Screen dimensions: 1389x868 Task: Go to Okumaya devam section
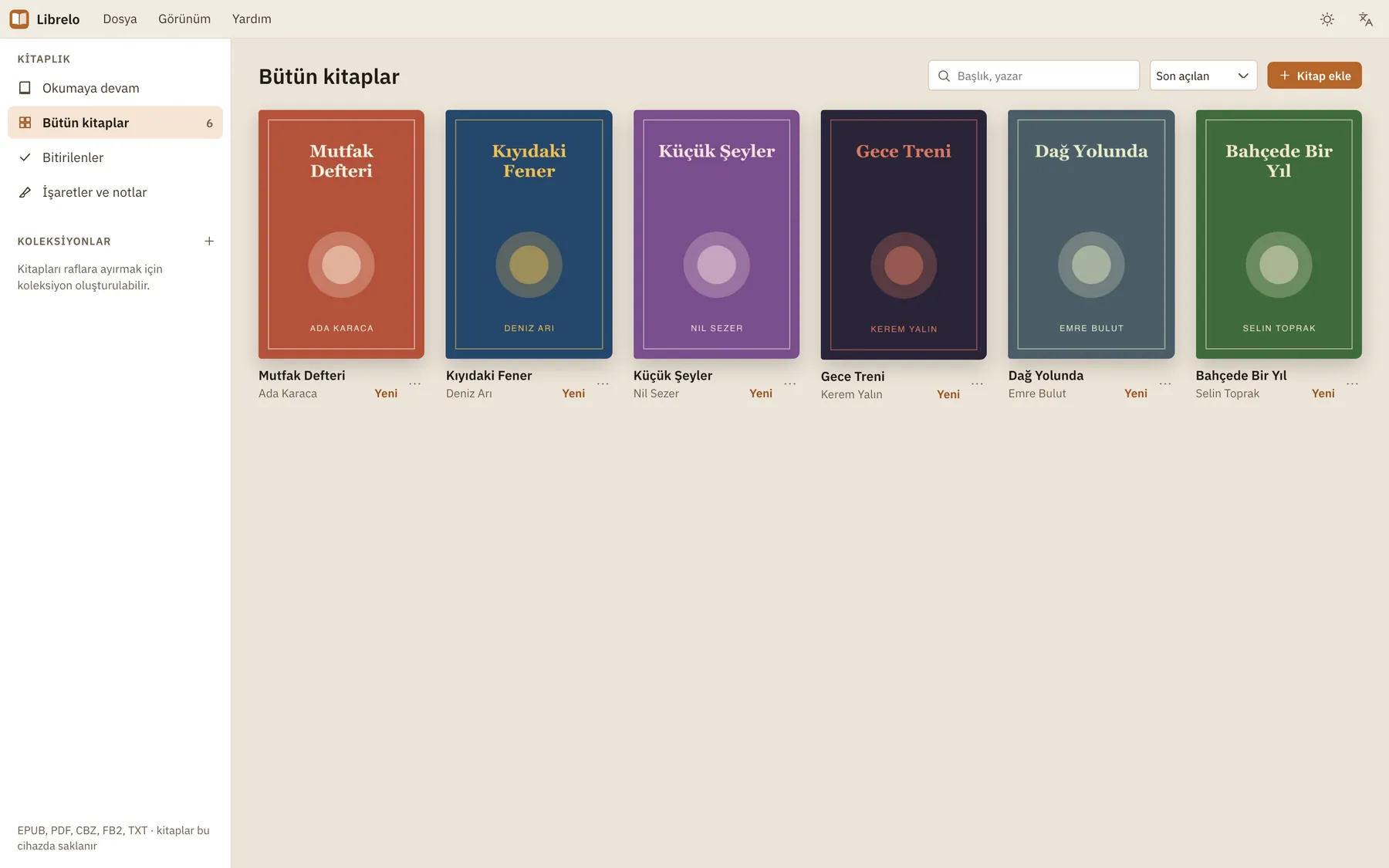tap(115, 88)
